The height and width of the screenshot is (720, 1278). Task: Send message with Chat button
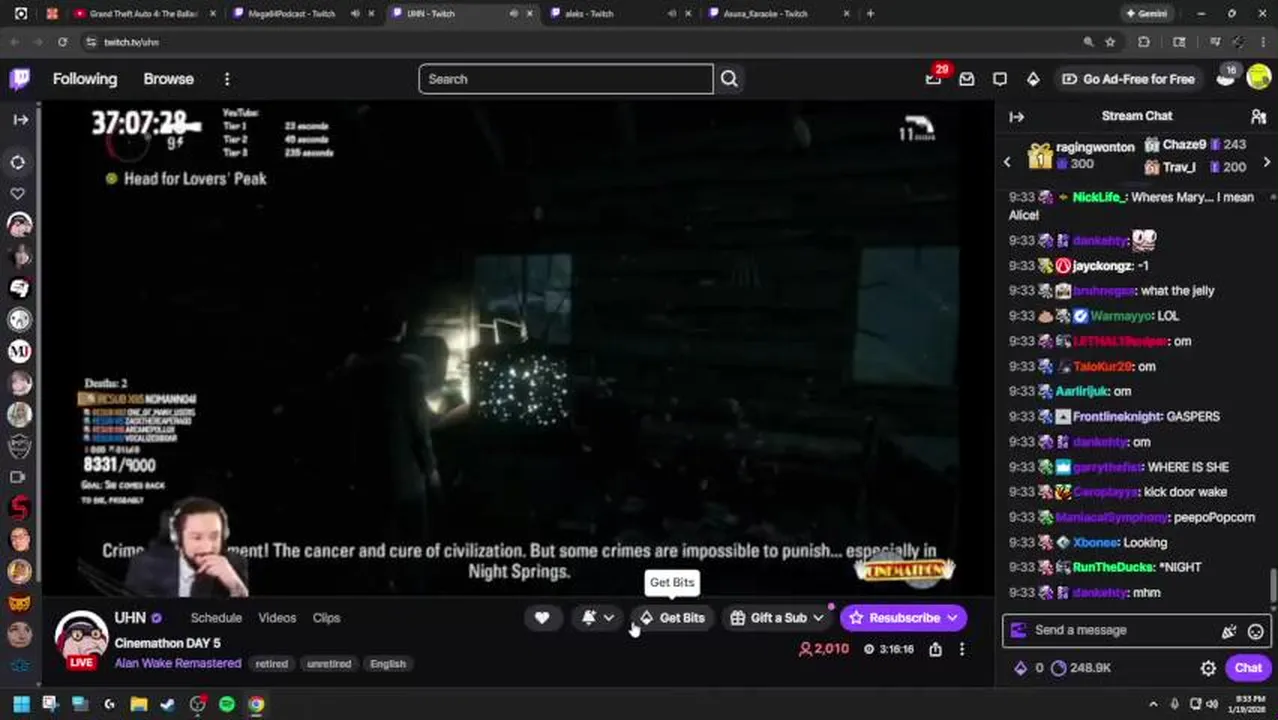click(x=1247, y=668)
